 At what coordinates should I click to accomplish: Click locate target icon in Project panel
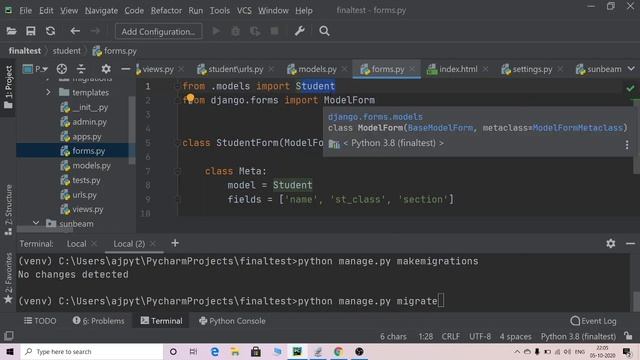click(x=62, y=69)
